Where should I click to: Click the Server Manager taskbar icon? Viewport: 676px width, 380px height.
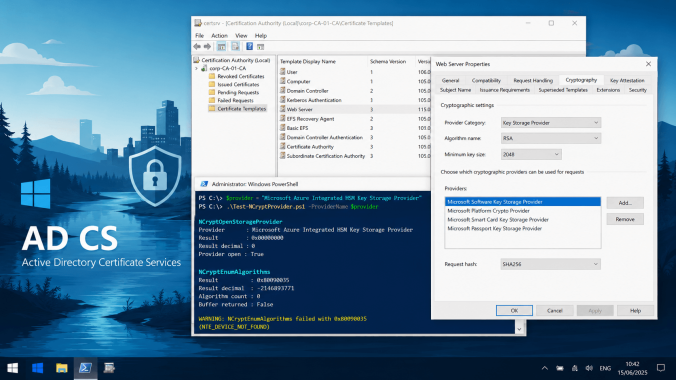[x=109, y=368]
